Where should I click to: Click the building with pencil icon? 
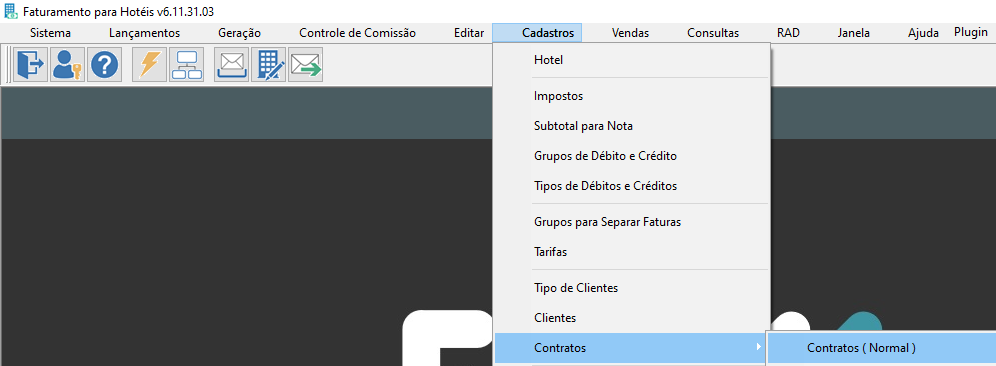pyautogui.click(x=269, y=65)
